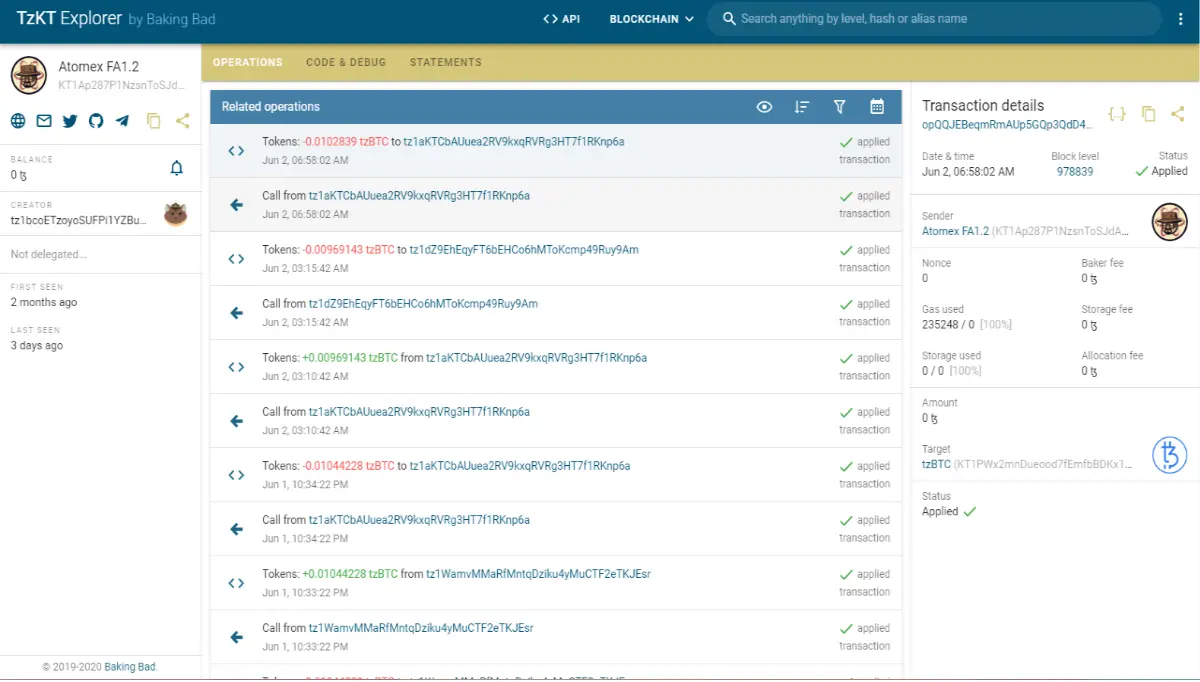The image size is (1200, 682).
Task: Open creator address tz1bcoETzoyoSUFPi1YZB link
Action: click(x=79, y=220)
